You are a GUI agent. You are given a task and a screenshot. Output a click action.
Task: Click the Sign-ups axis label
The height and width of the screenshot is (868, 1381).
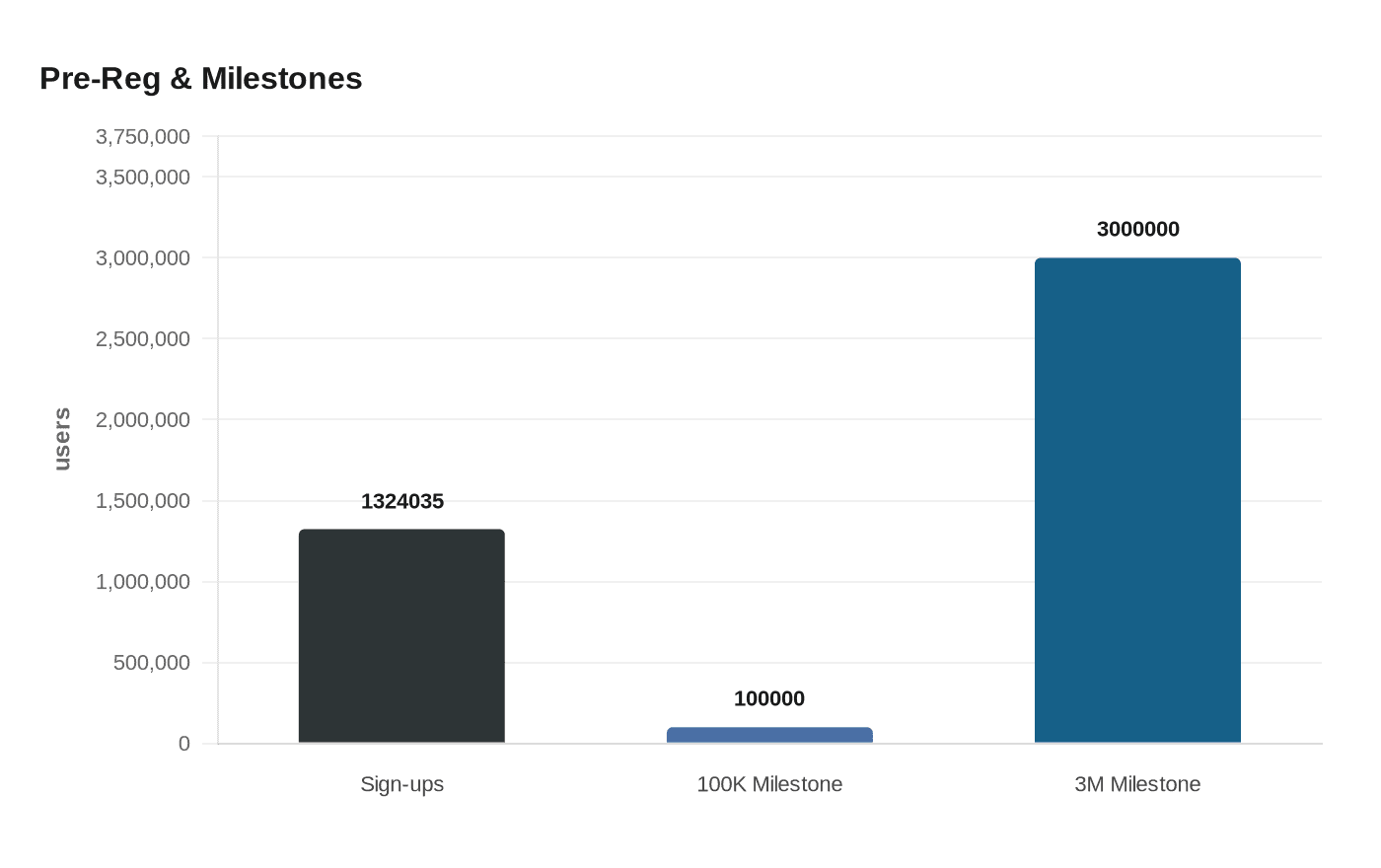tap(403, 784)
